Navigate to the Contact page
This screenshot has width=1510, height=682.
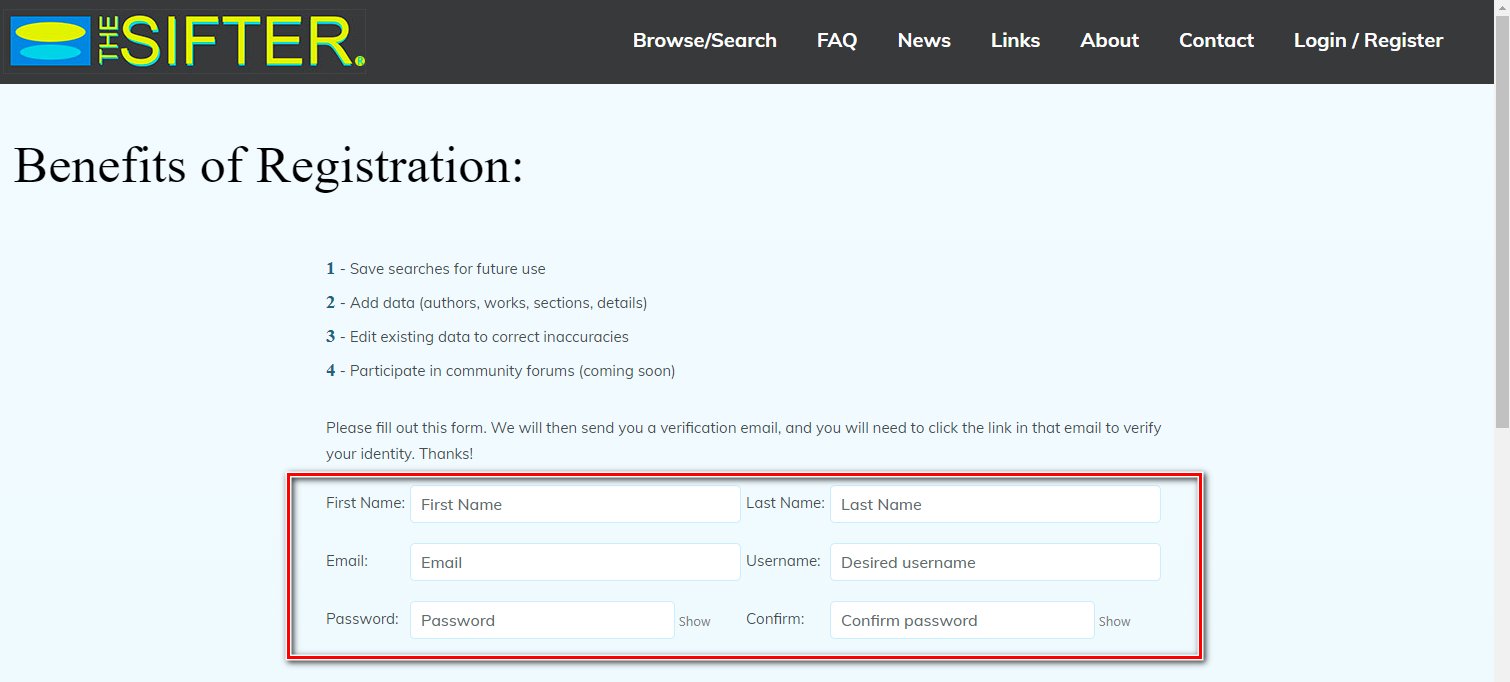point(1216,41)
